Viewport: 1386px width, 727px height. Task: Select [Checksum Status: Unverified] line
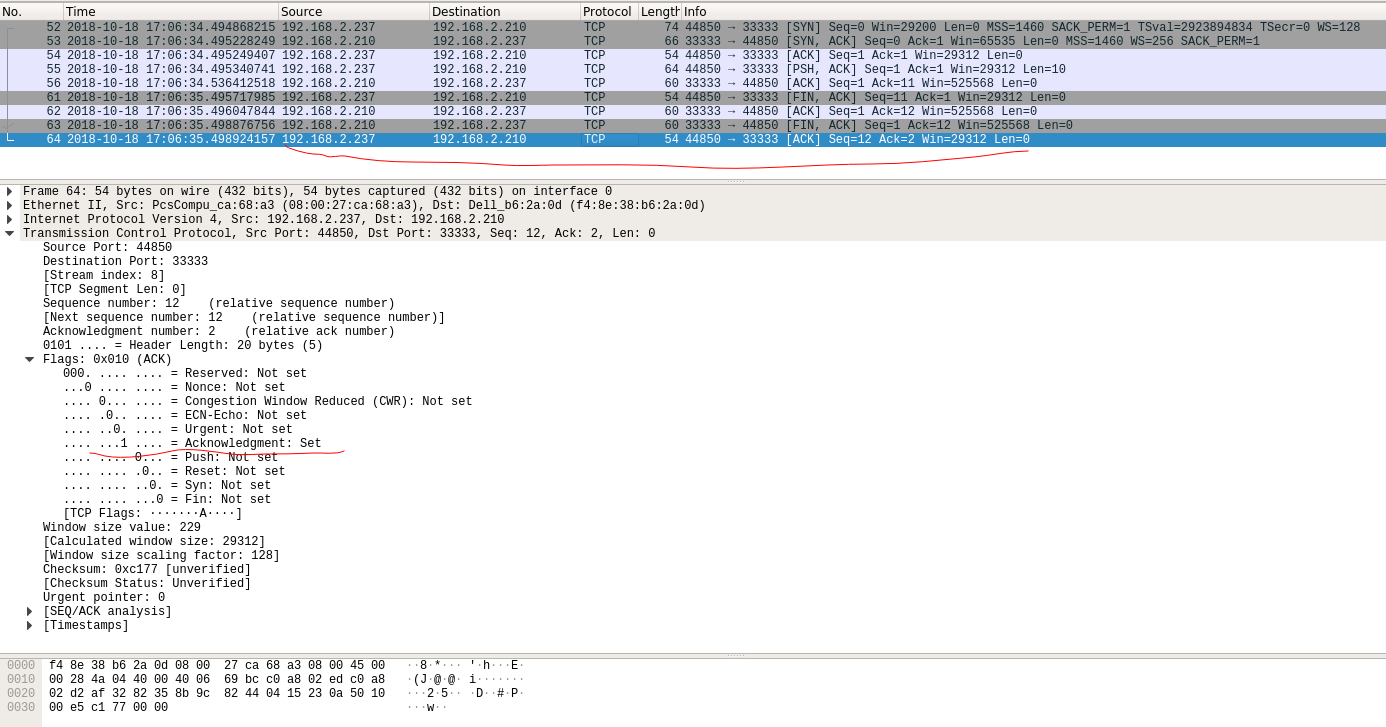tap(147, 584)
